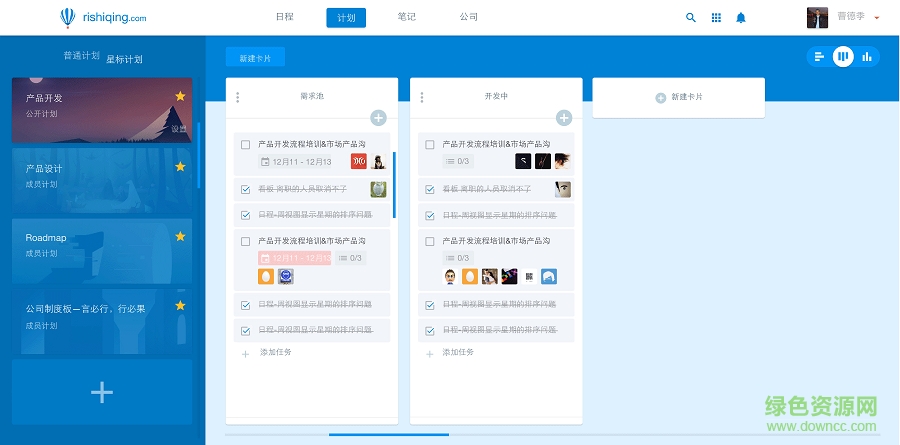Uncheck the completed 看板 task in 开发中
This screenshot has height=445, width=900.
[430, 189]
